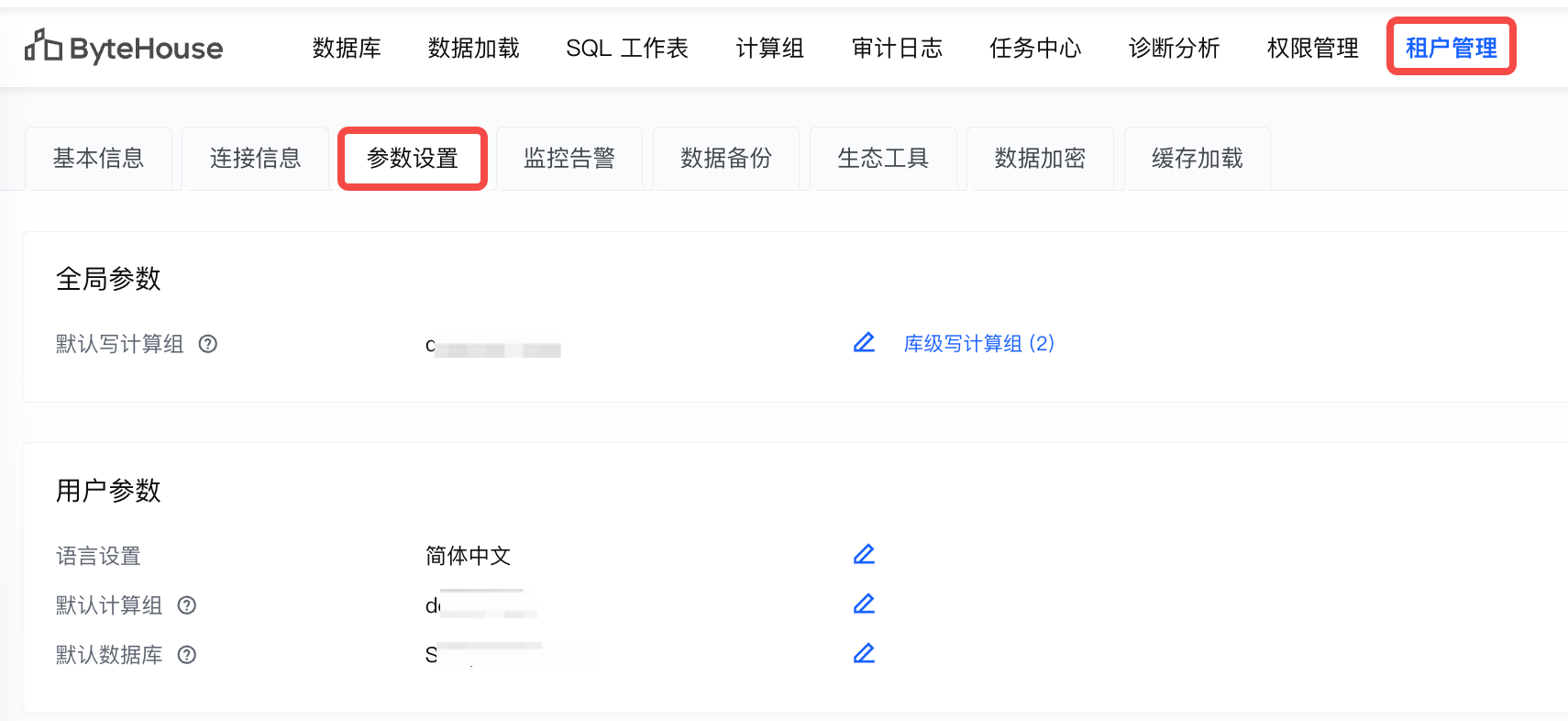1568x721 pixels.
Task: Show help for 默认写计算组
Action: point(208,344)
